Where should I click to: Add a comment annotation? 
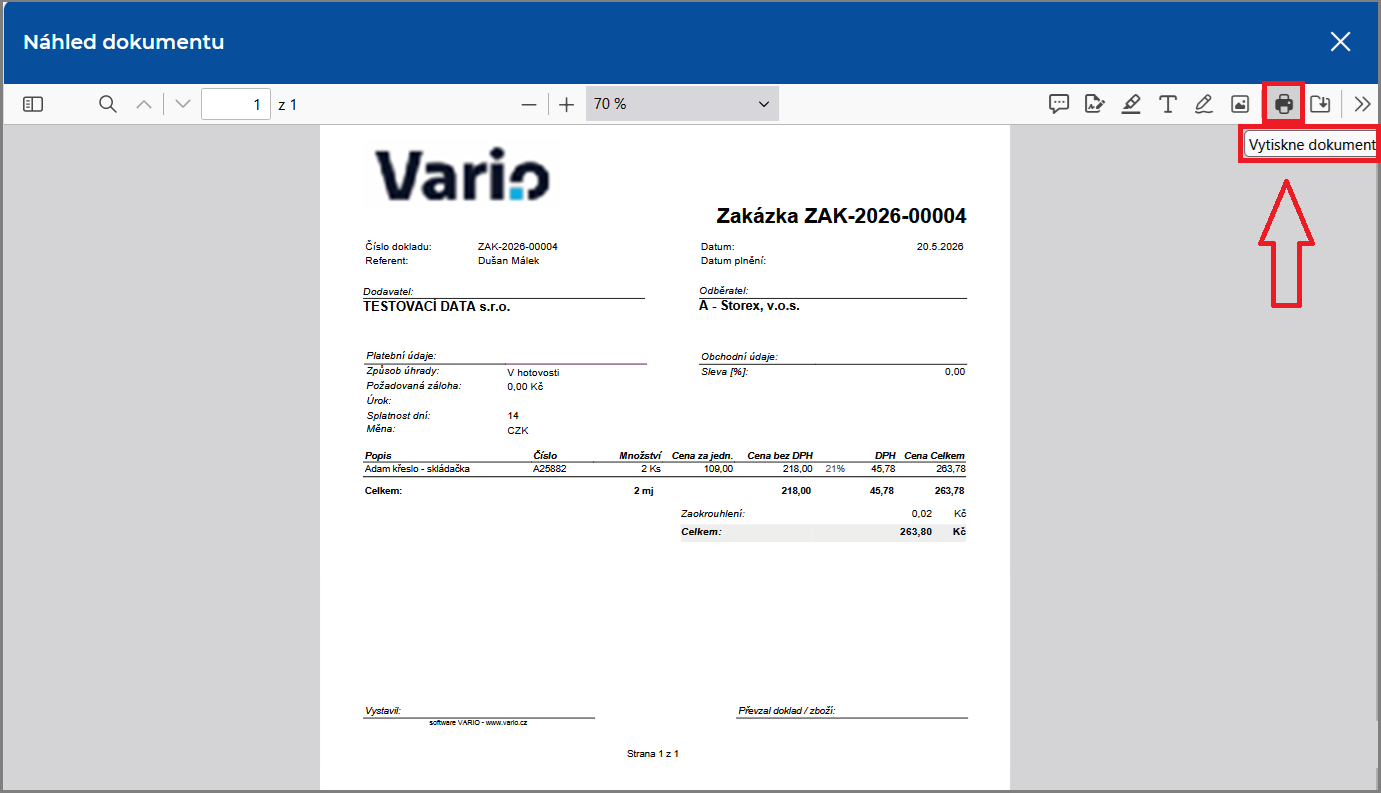(x=1059, y=104)
